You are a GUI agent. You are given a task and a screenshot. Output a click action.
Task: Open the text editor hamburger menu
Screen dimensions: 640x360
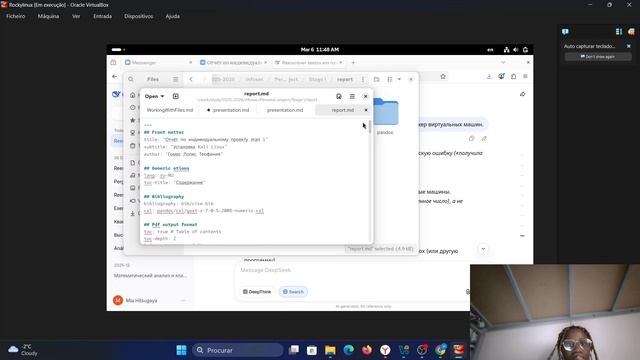(x=352, y=96)
